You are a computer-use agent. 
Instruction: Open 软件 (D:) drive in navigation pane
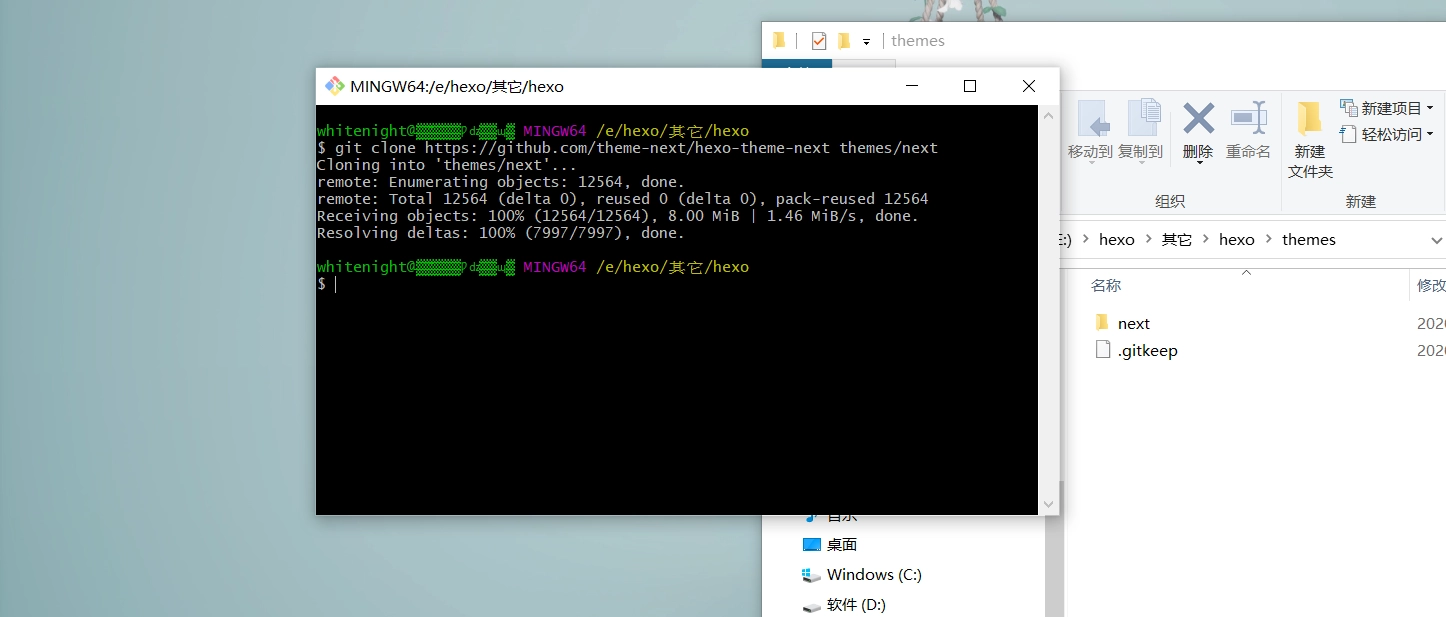(x=855, y=605)
